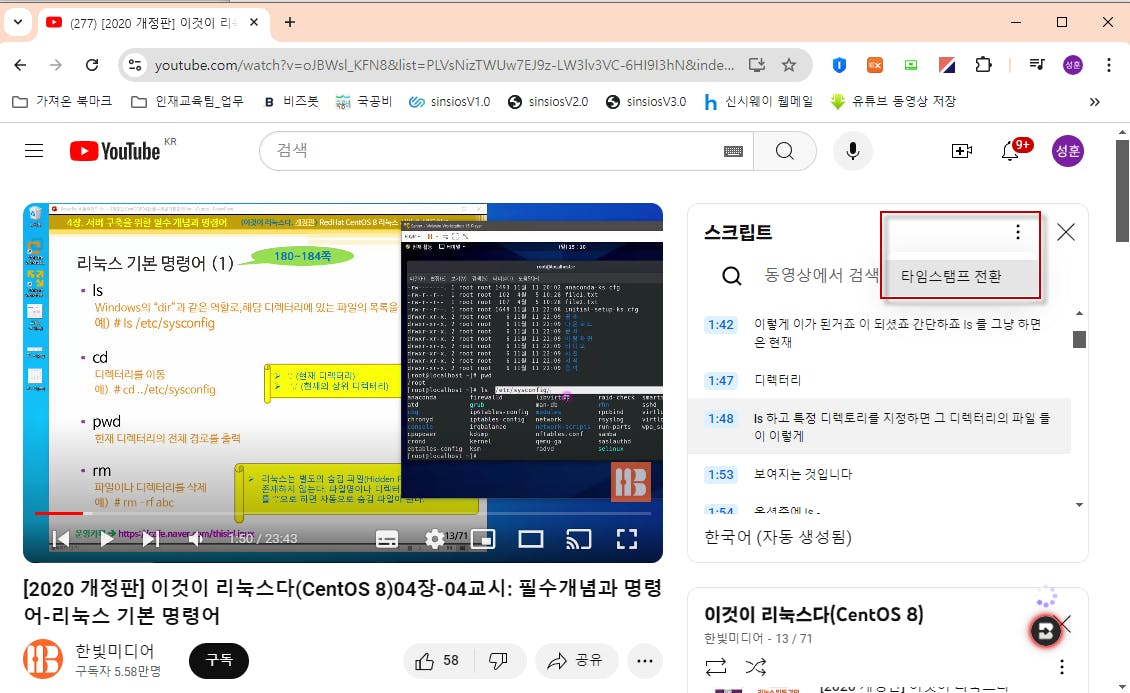Open the YouTube hamburger guide menu

(34, 151)
